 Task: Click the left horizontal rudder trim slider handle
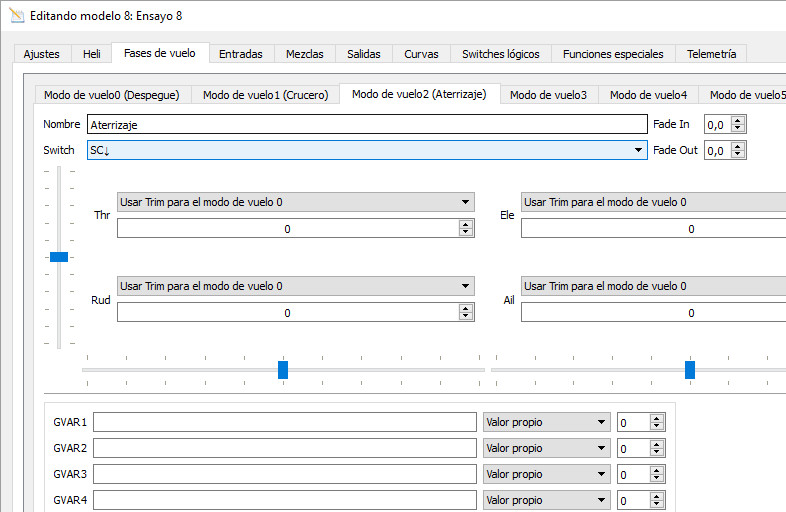pyautogui.click(x=283, y=370)
